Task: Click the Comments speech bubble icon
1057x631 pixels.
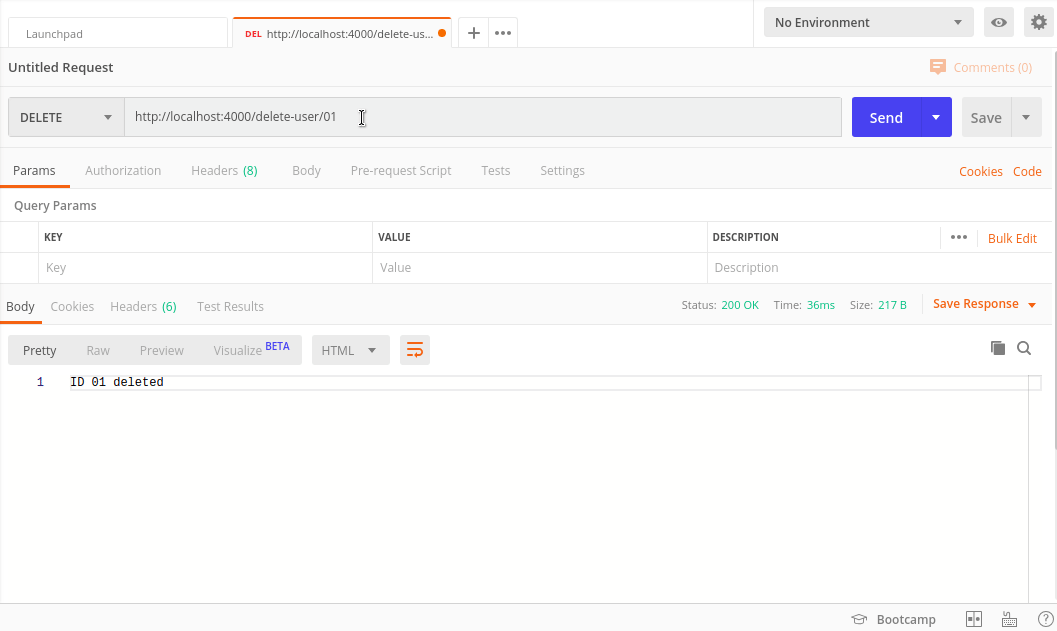Action: coord(937,67)
